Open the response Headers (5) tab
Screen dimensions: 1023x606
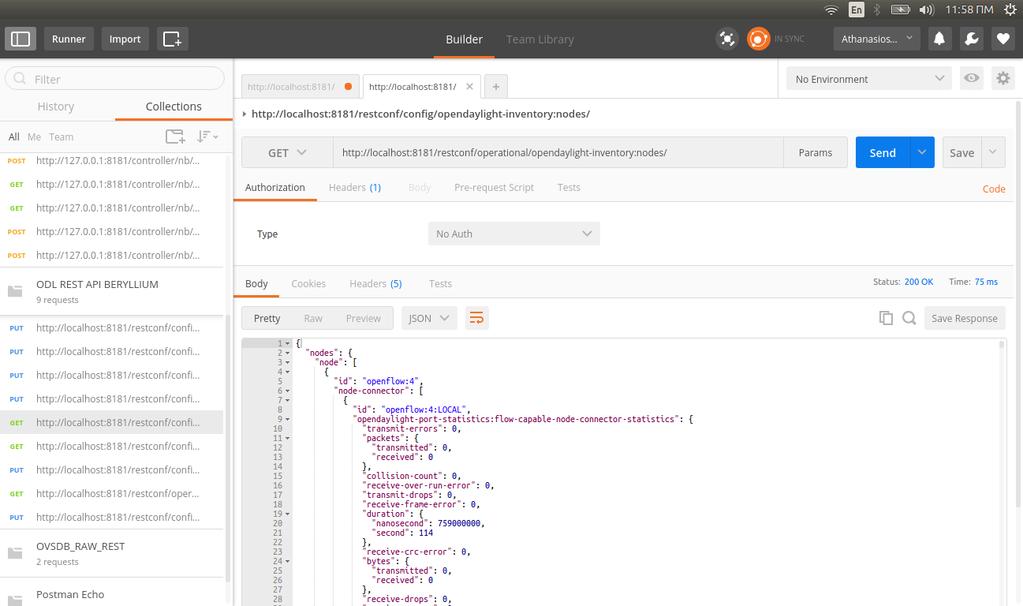[x=376, y=284]
